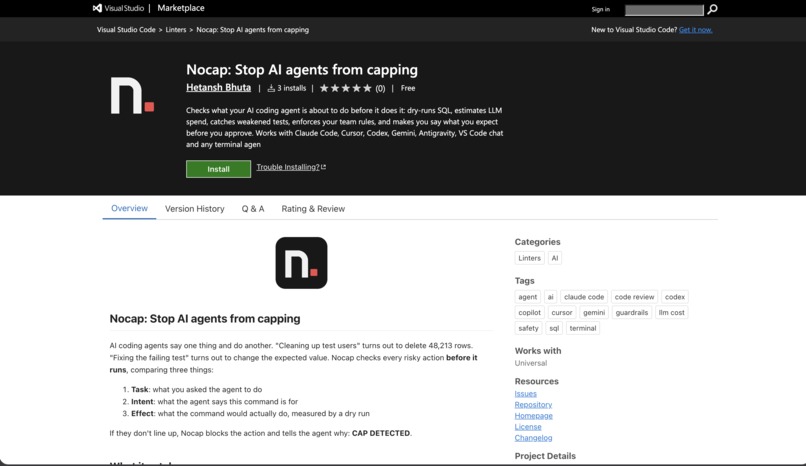Click the copilot tag

[529, 312]
